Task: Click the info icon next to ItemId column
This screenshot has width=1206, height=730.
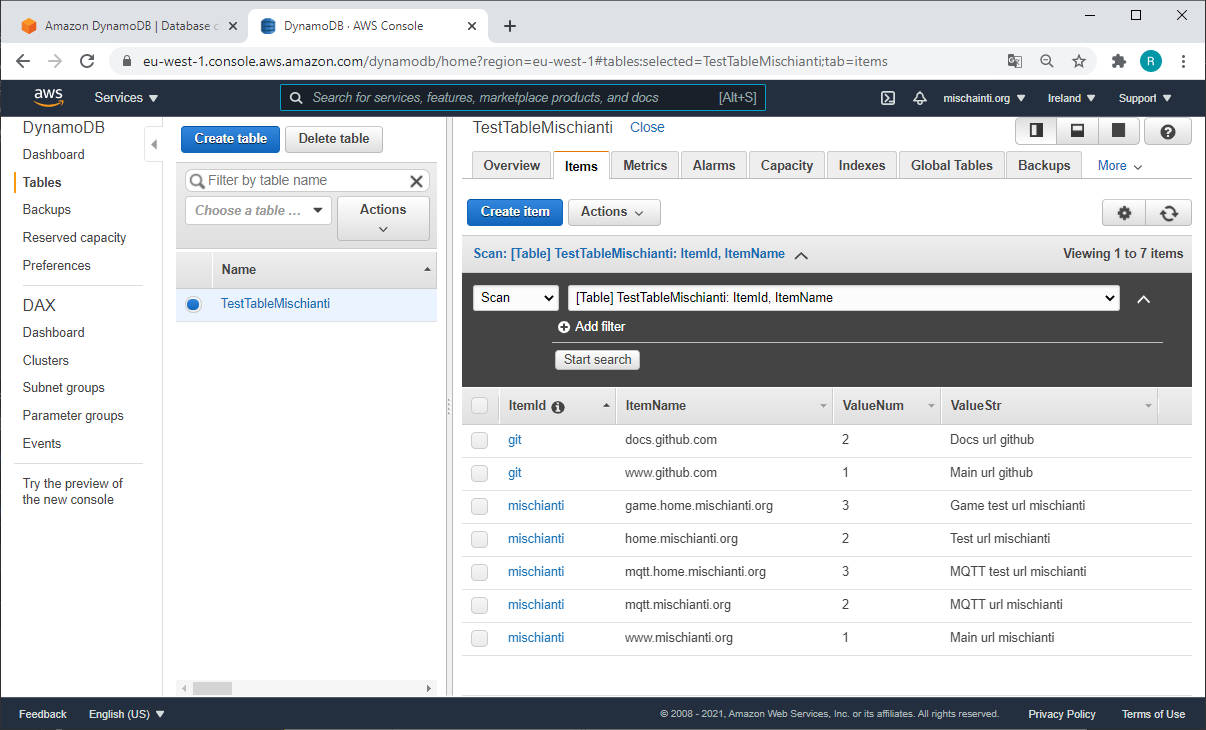Action: (556, 405)
